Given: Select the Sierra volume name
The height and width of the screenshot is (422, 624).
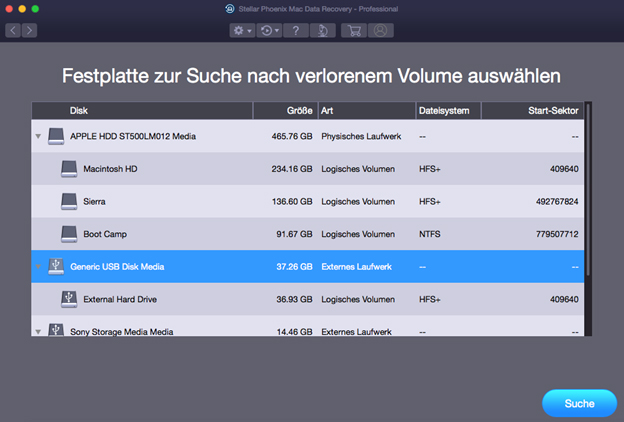Looking at the screenshot, I should coord(94,201).
